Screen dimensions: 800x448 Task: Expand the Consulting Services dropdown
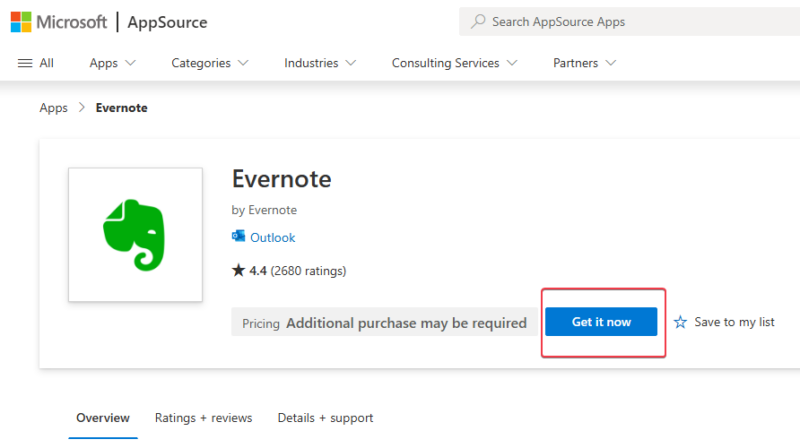click(454, 63)
